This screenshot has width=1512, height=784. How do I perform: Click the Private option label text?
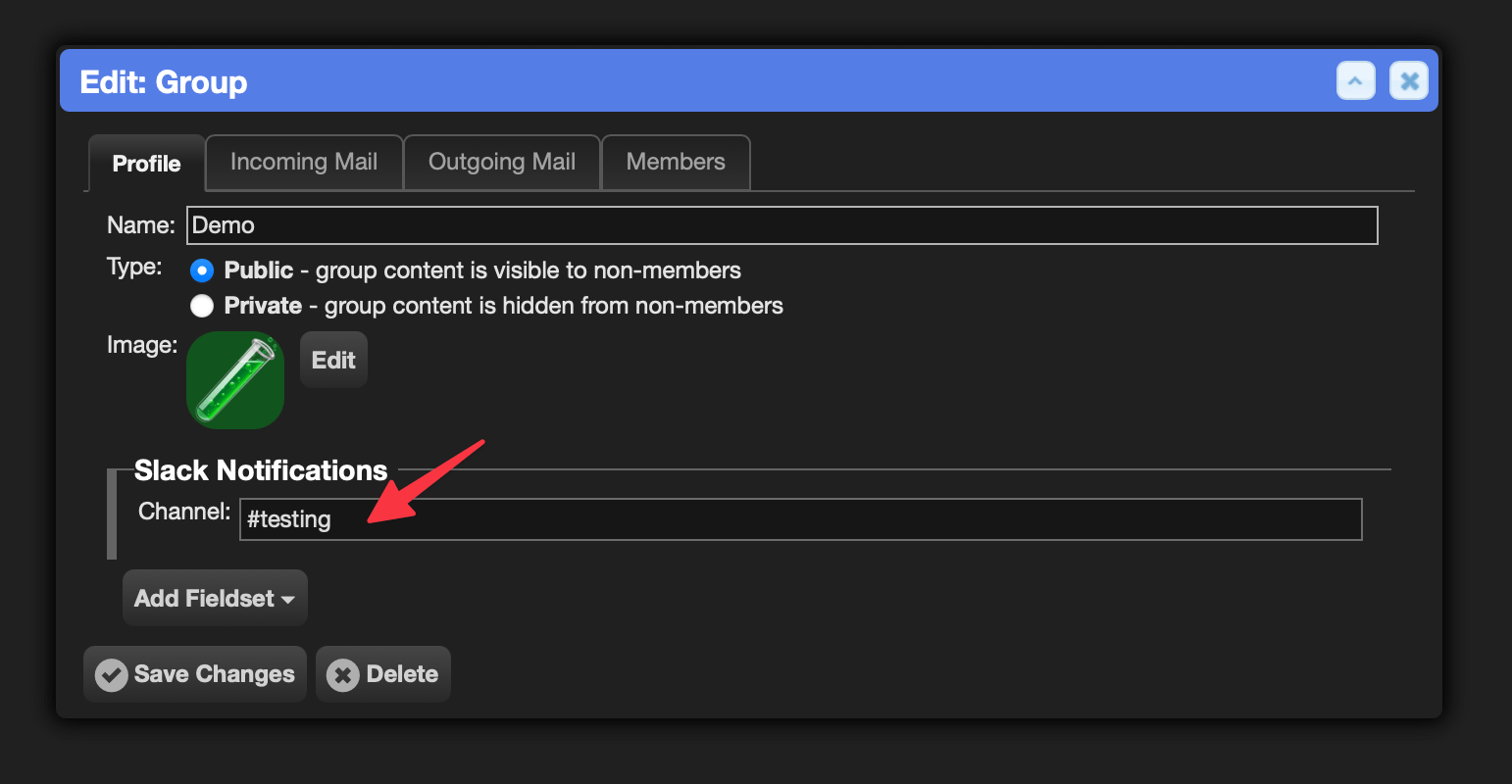[504, 306]
